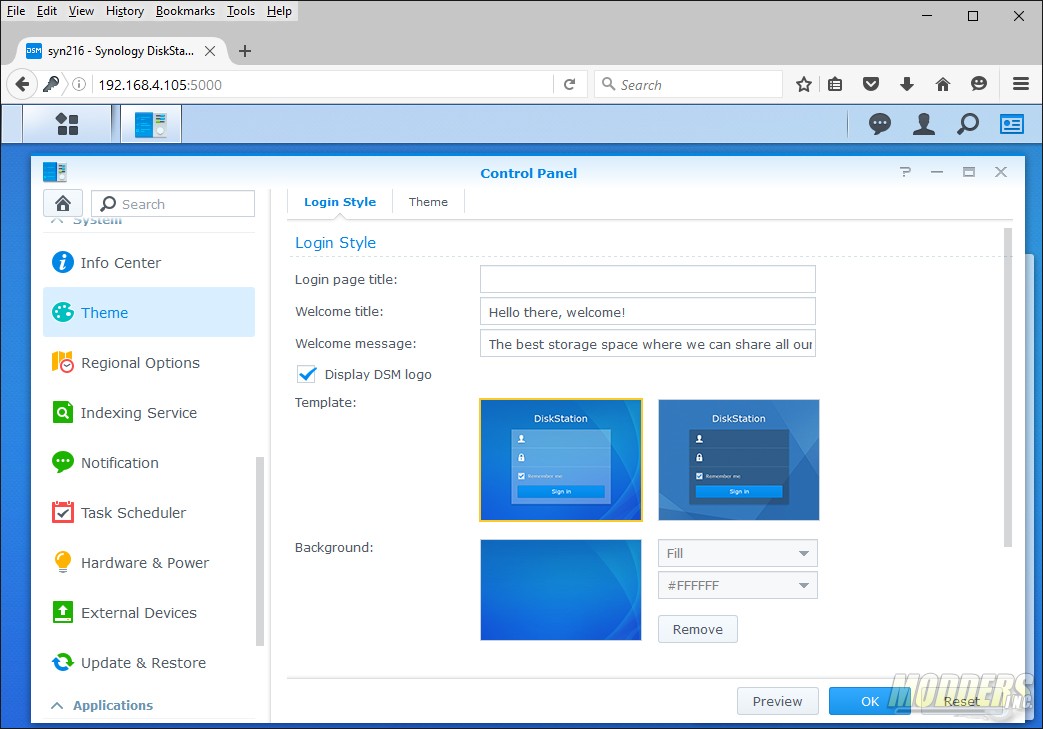1043x729 pixels.
Task: Click the browser Search field
Action: 688,84
